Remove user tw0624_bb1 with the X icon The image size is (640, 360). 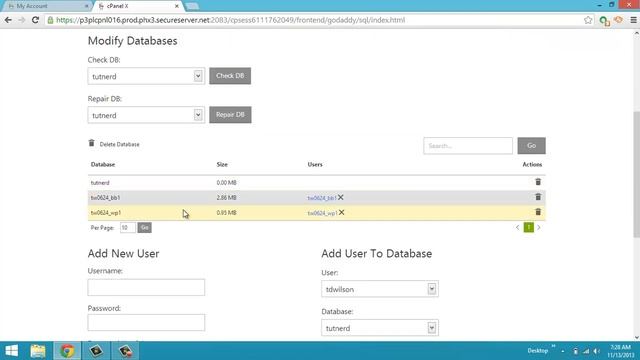340,197
